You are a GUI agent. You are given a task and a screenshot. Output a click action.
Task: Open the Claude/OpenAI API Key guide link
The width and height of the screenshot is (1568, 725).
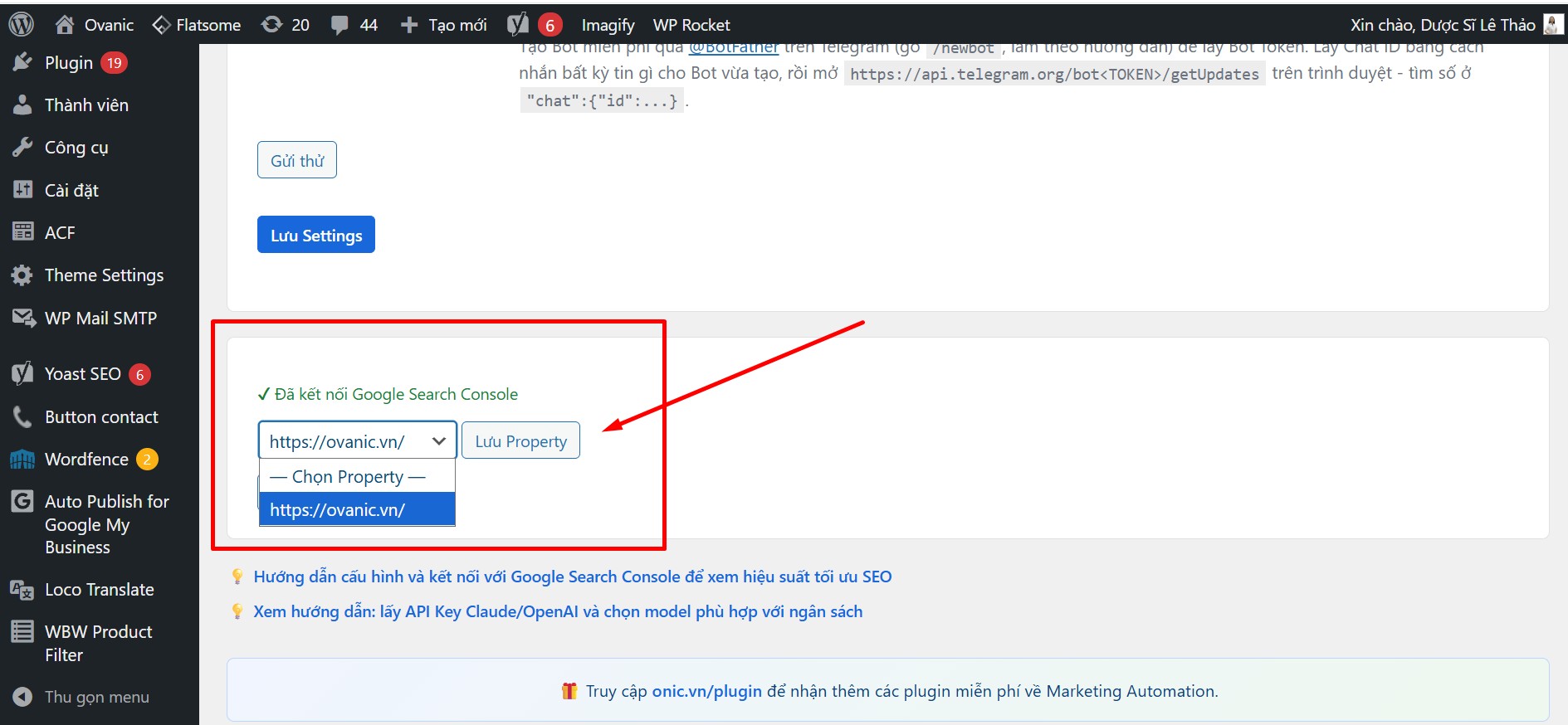point(558,611)
